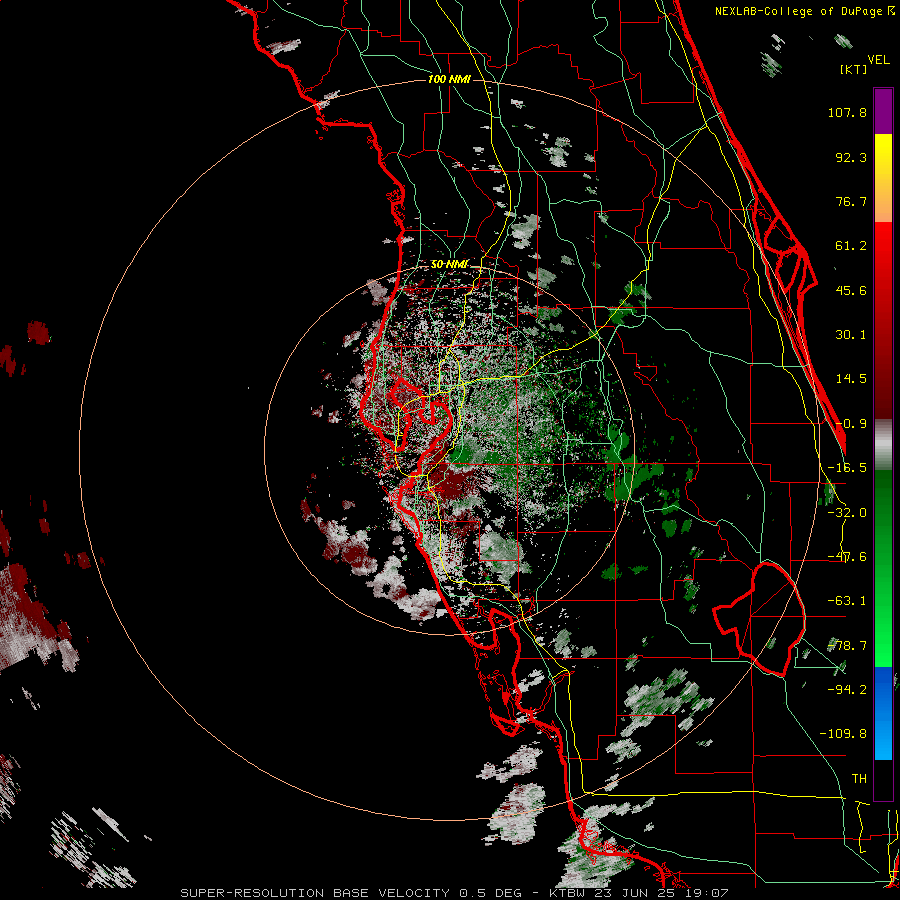
Task: Select the 14.5 scale value
Action: [851, 379]
